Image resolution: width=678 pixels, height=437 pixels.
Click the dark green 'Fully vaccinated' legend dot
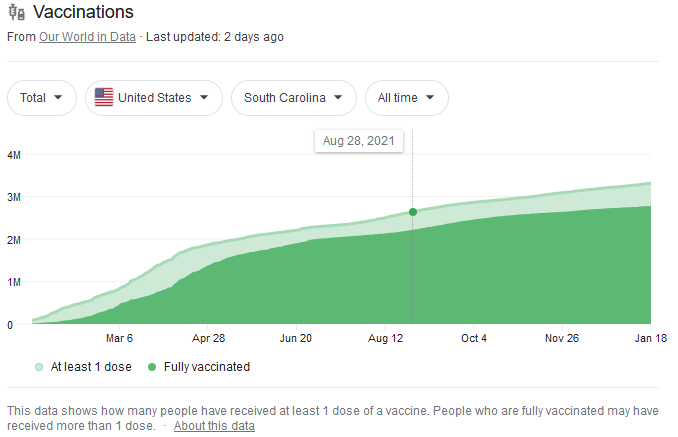[152, 367]
